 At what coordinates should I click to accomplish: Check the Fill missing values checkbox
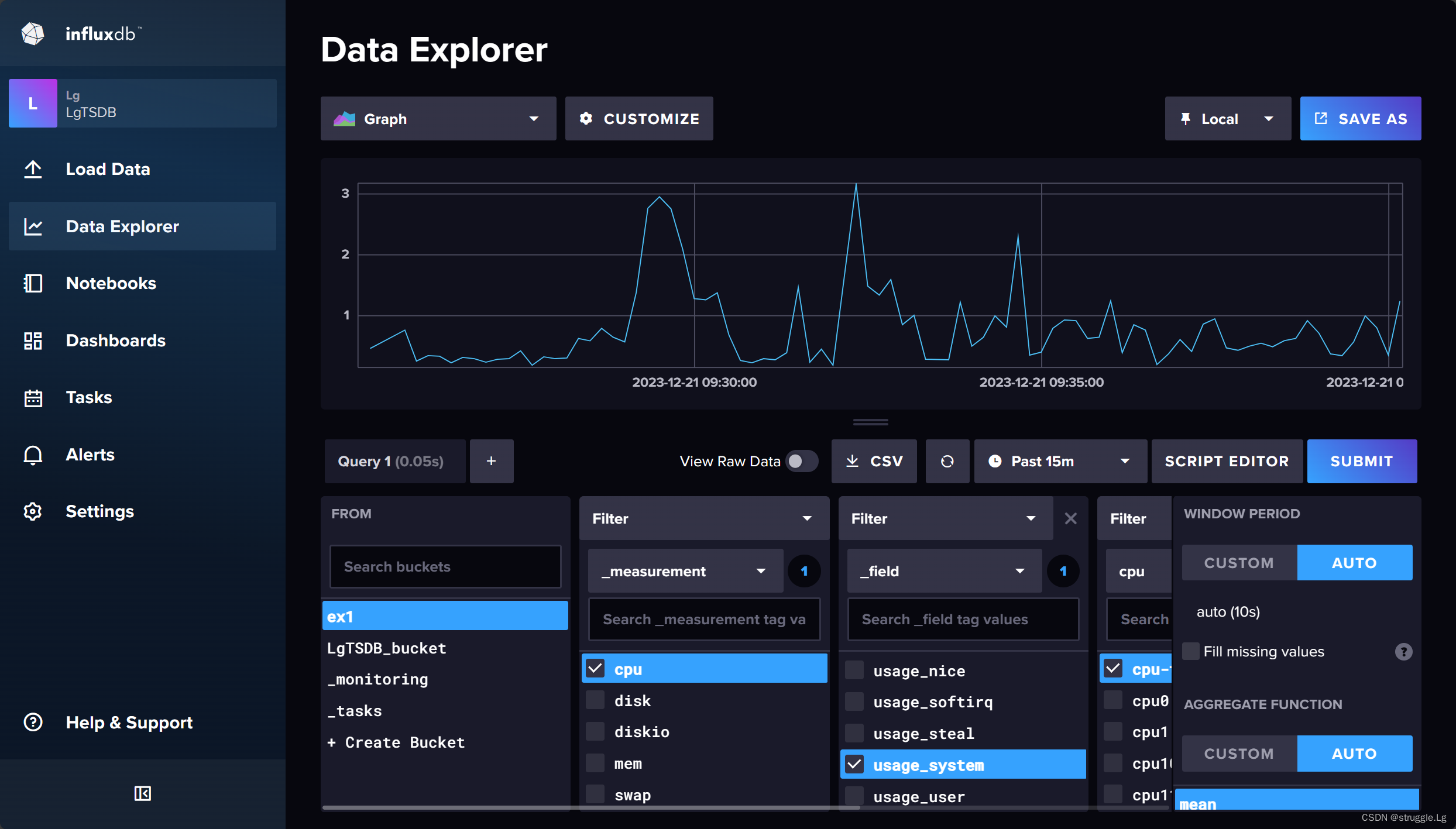pyautogui.click(x=1190, y=651)
